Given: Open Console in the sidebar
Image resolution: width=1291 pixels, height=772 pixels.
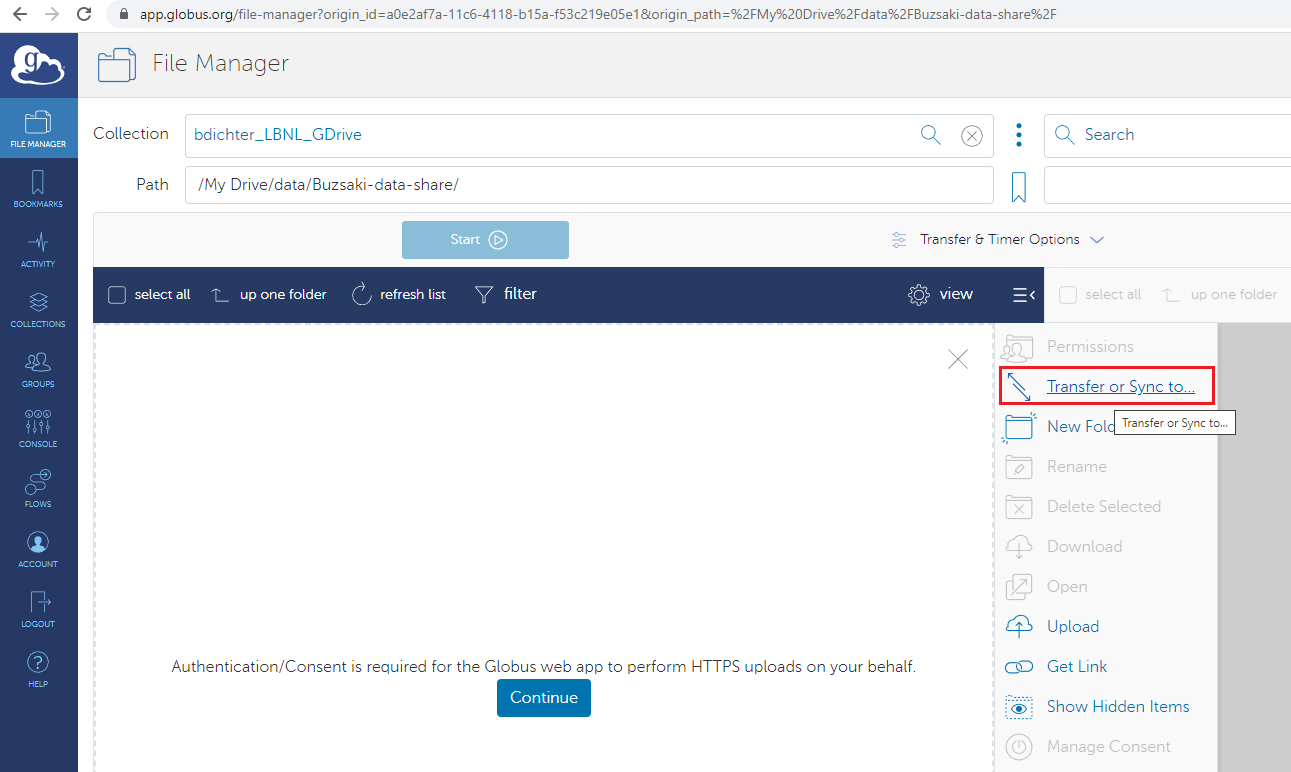Looking at the screenshot, I should [38, 428].
